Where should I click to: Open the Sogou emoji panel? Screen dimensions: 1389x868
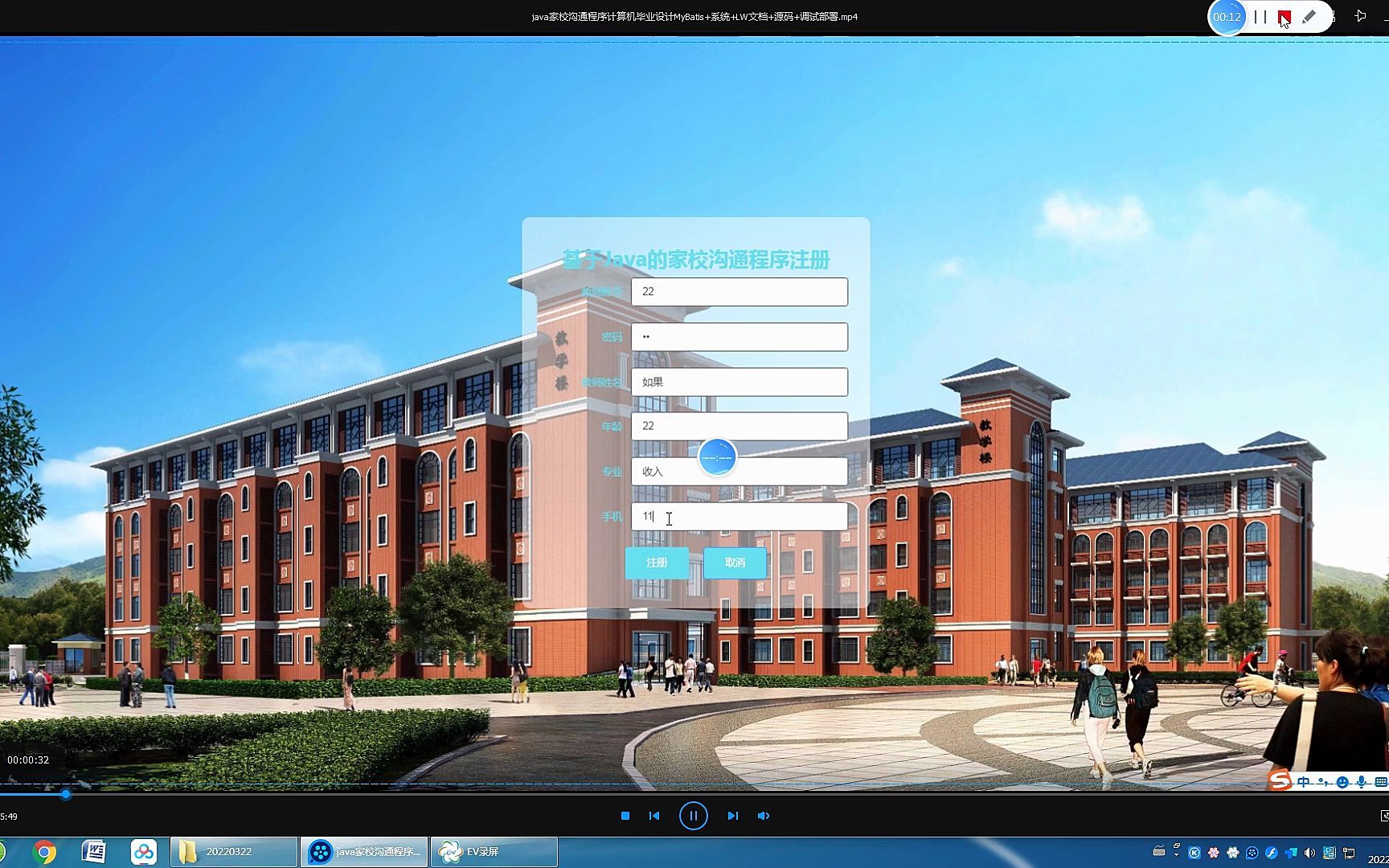click(1342, 782)
